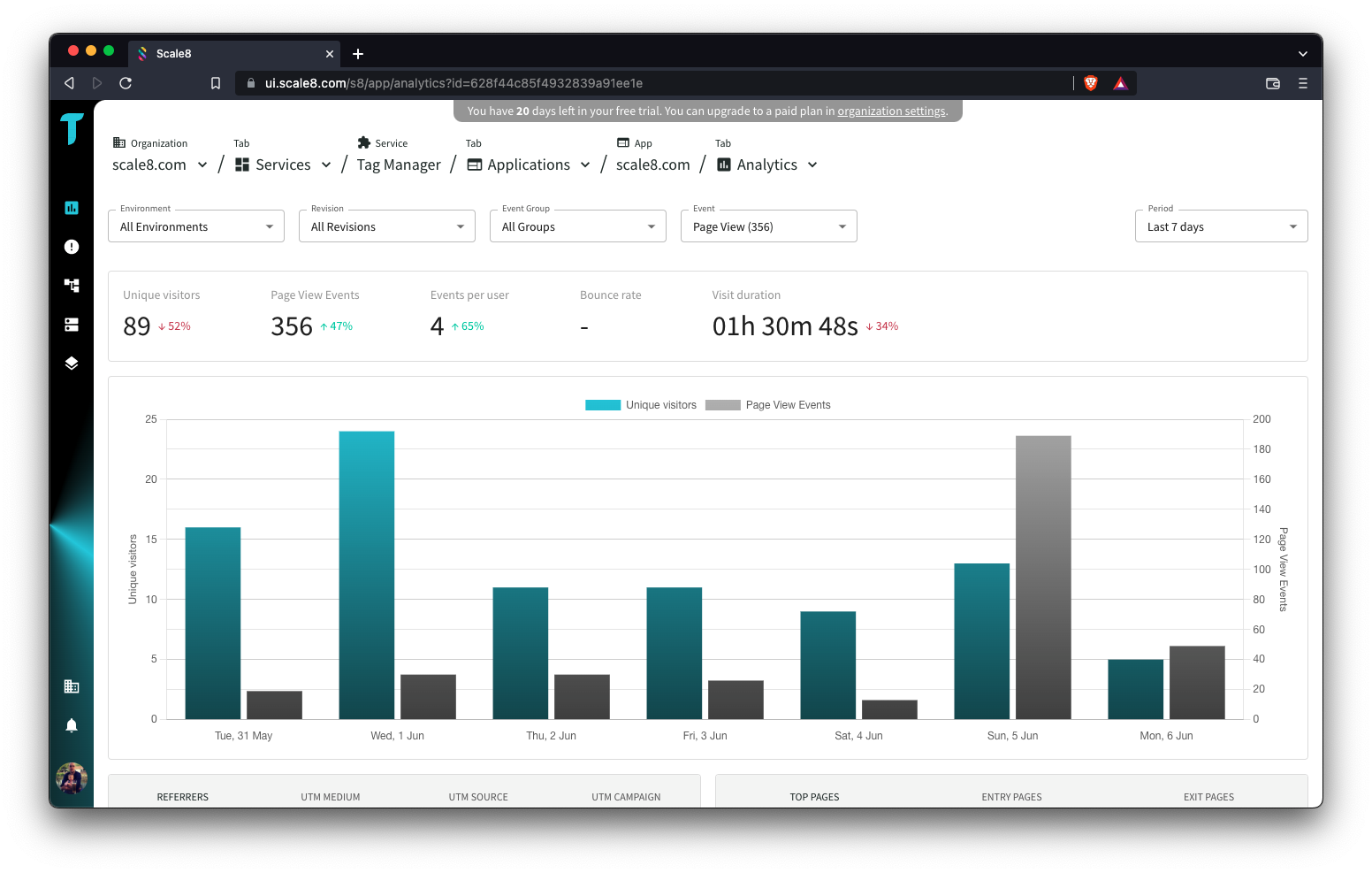Open the Event Group filter dropdown
Image resolution: width=1372 pixels, height=873 pixels.
tap(578, 226)
